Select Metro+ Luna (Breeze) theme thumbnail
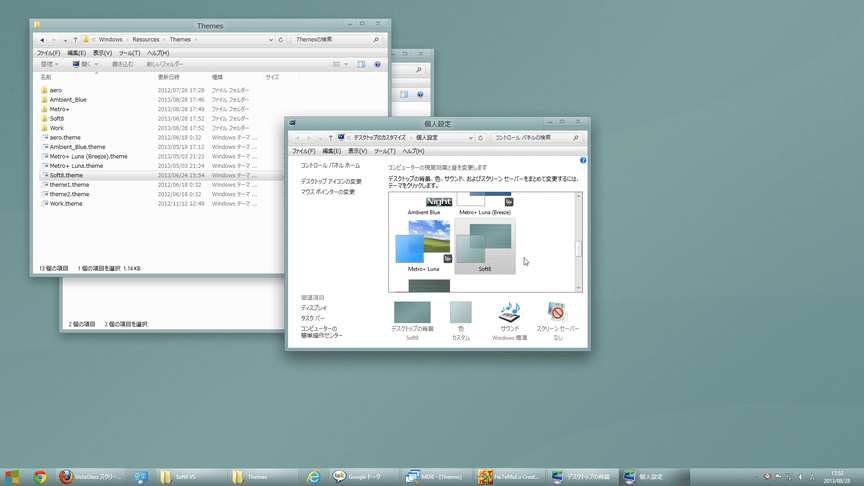864x486 pixels. tap(485, 204)
